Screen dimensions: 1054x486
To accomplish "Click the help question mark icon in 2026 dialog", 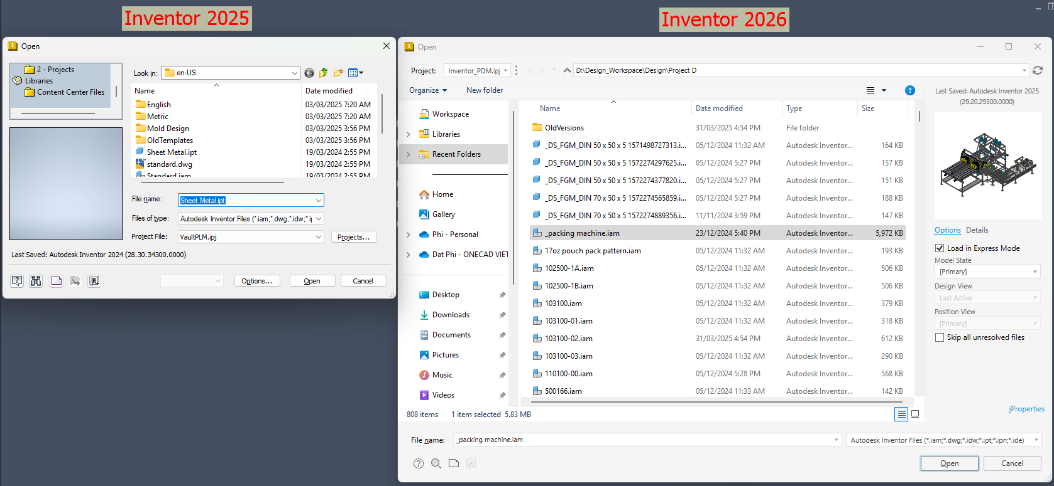I will point(418,463).
